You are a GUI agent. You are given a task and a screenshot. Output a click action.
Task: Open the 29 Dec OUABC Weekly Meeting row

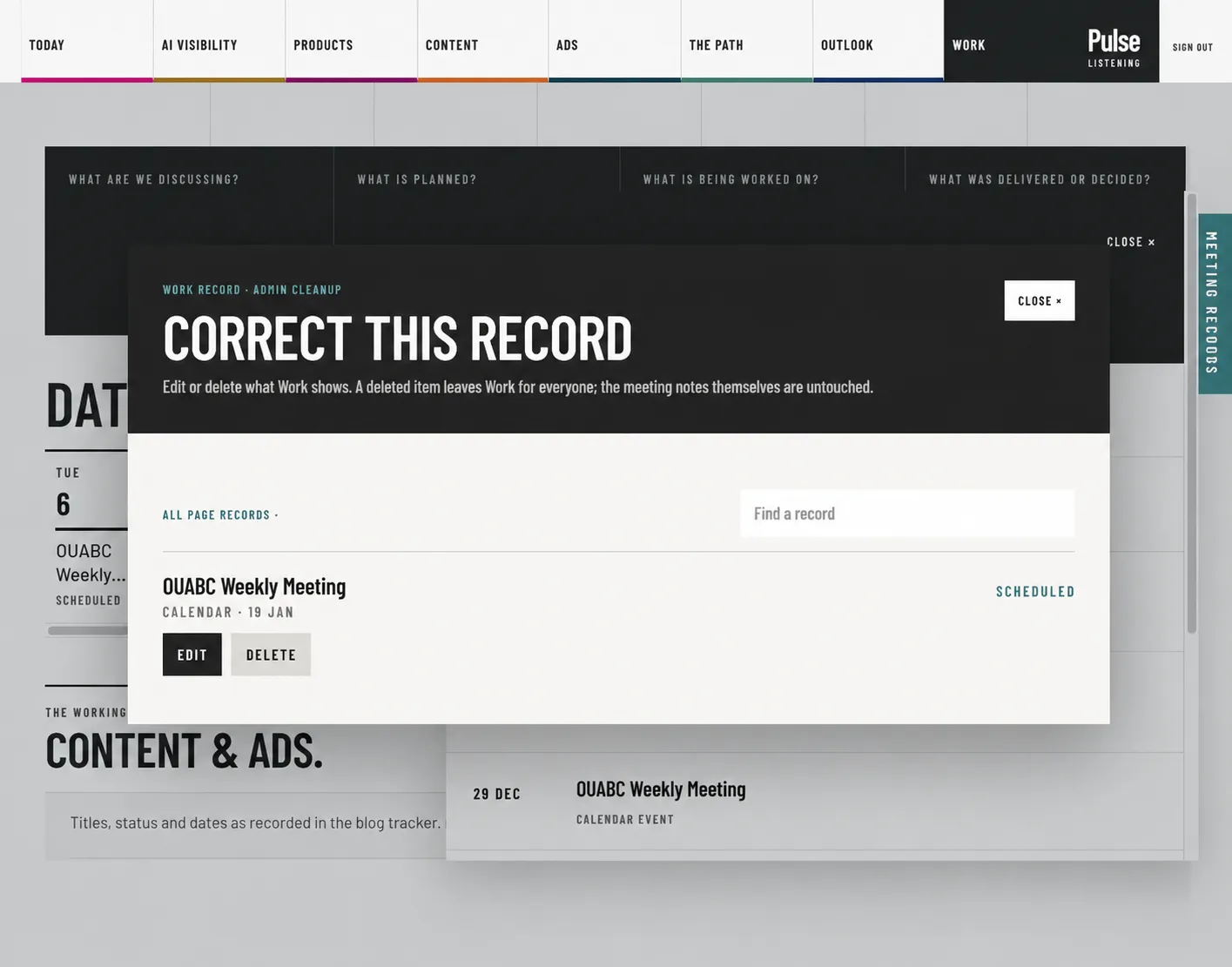click(x=815, y=802)
